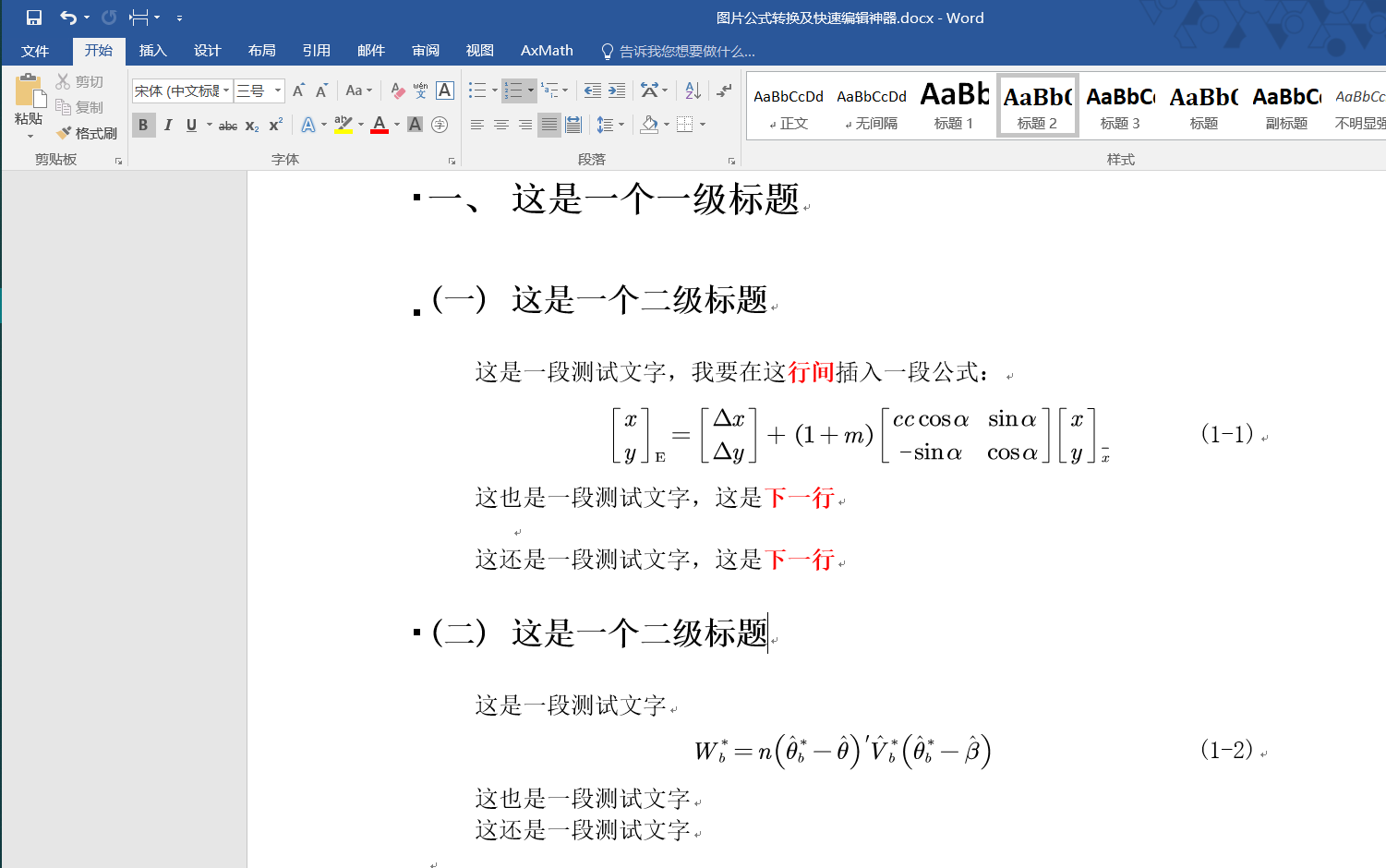Click the Tell Me search box
Screen dimensions: 1386x868
tap(679, 52)
